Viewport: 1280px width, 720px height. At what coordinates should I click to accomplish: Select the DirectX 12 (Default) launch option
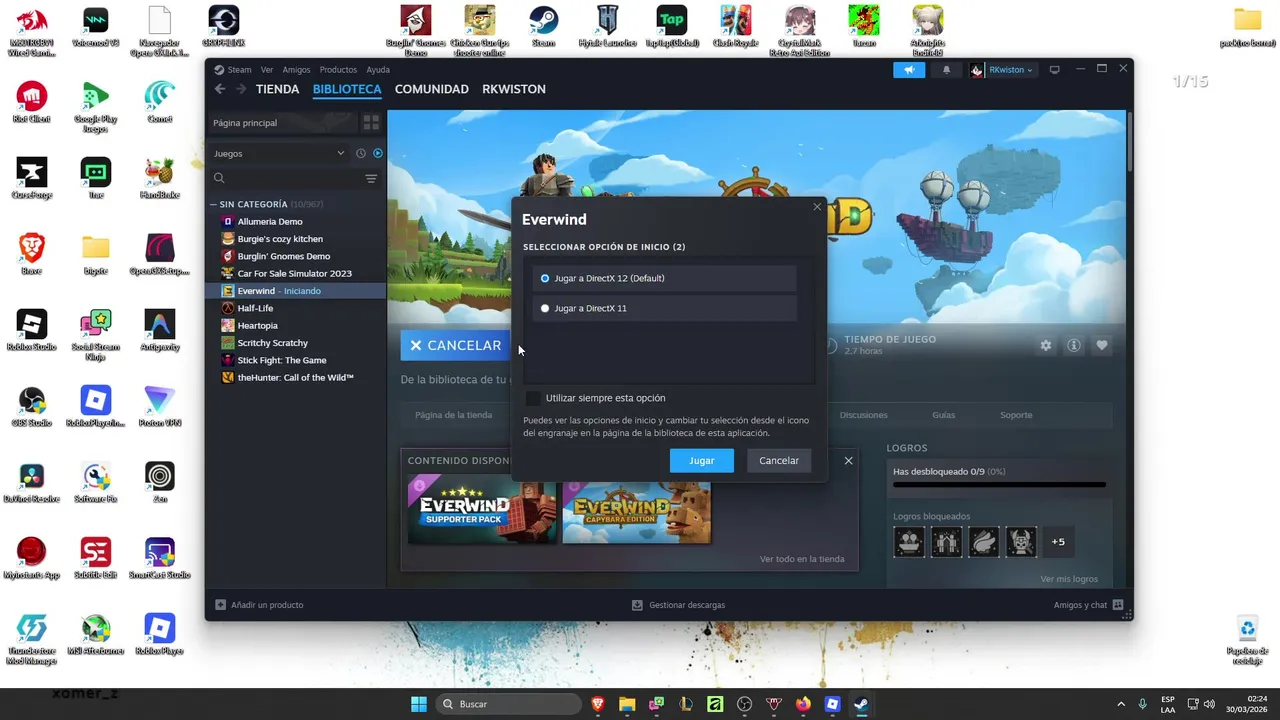(x=664, y=278)
